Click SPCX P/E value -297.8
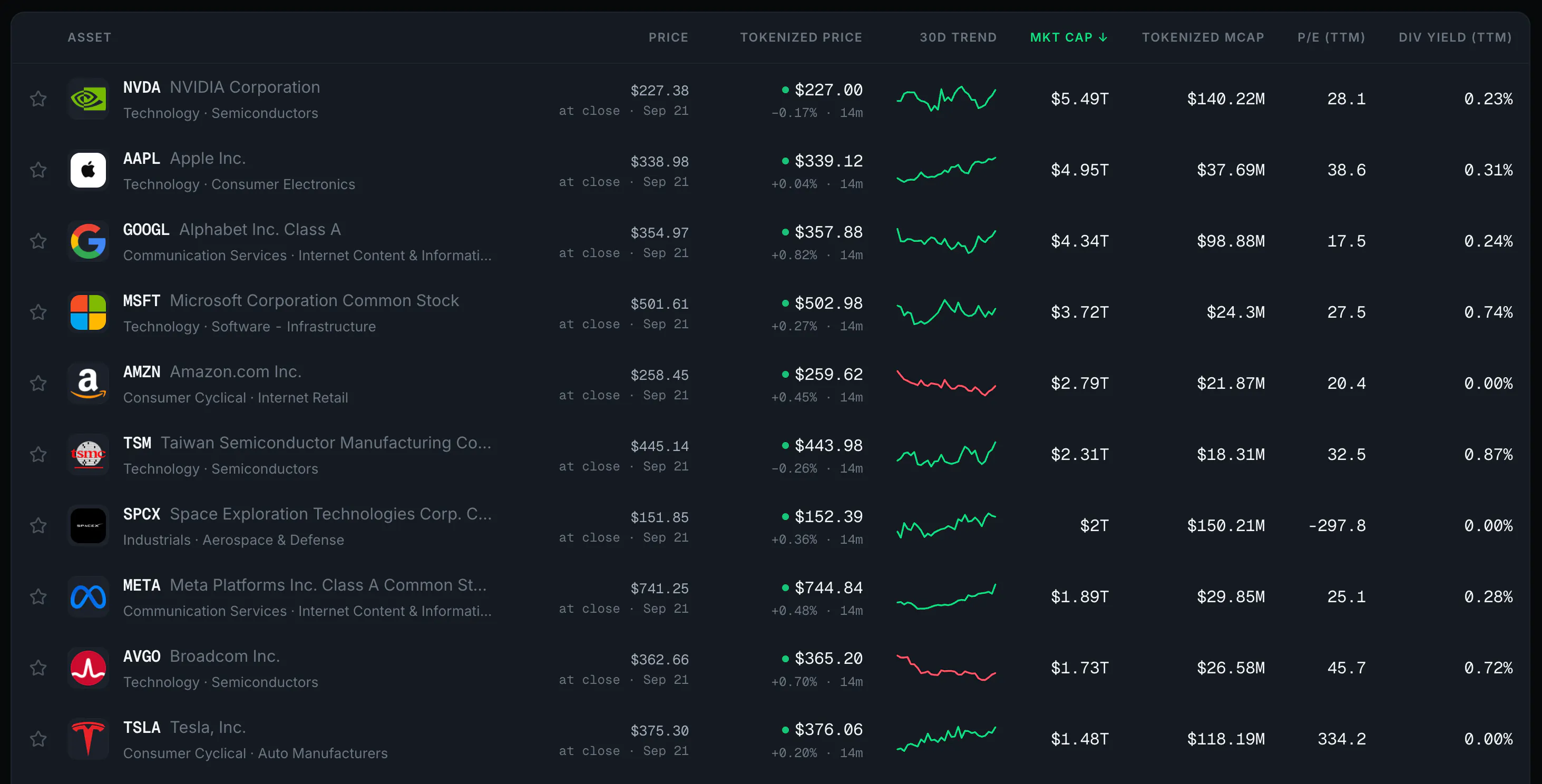 (x=1336, y=526)
